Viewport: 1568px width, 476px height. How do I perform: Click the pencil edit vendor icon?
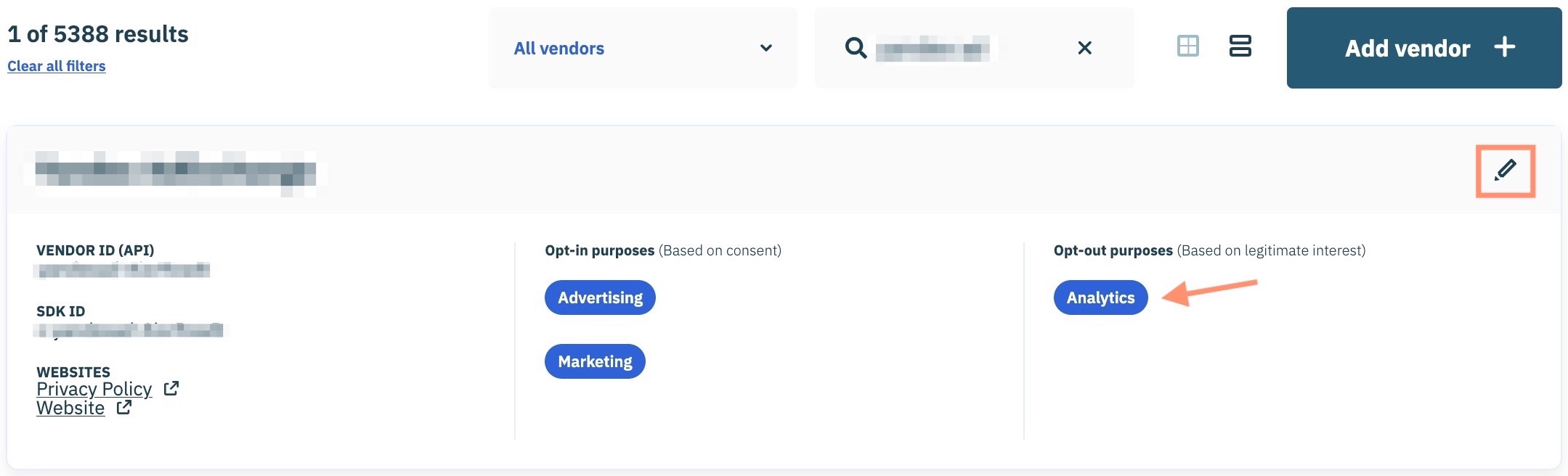(1505, 171)
